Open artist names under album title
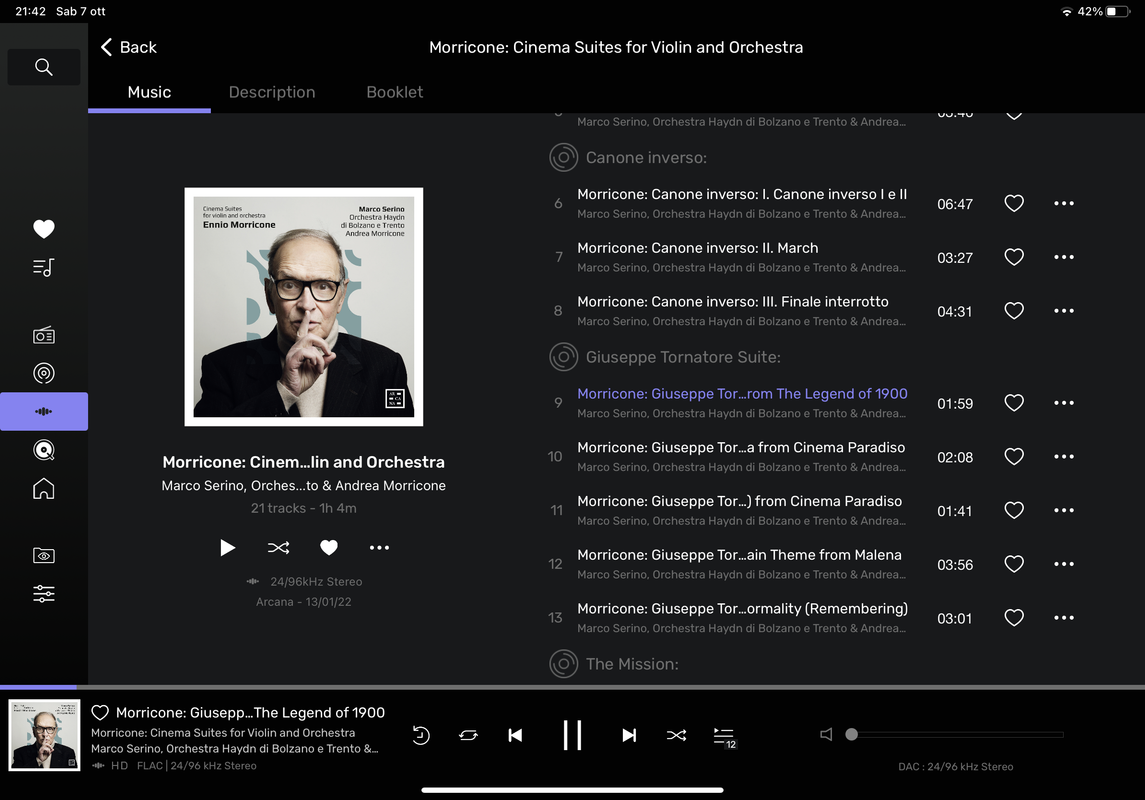Viewport: 1145px width, 800px height. coord(304,486)
